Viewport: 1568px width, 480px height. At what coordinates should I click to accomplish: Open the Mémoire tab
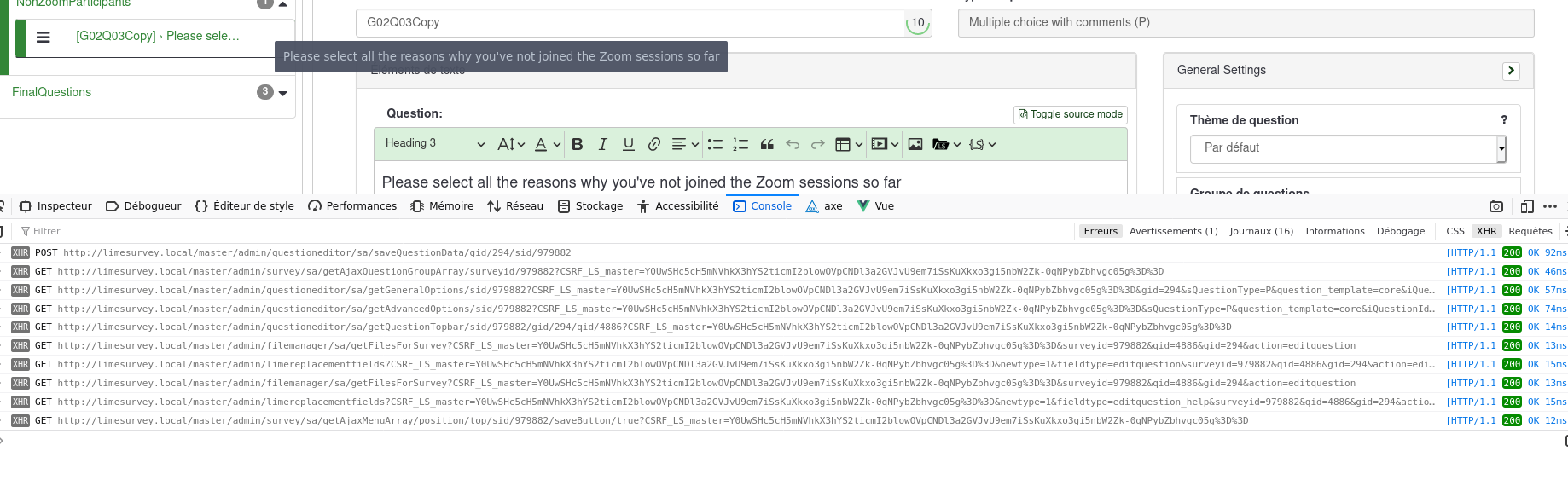tap(442, 206)
